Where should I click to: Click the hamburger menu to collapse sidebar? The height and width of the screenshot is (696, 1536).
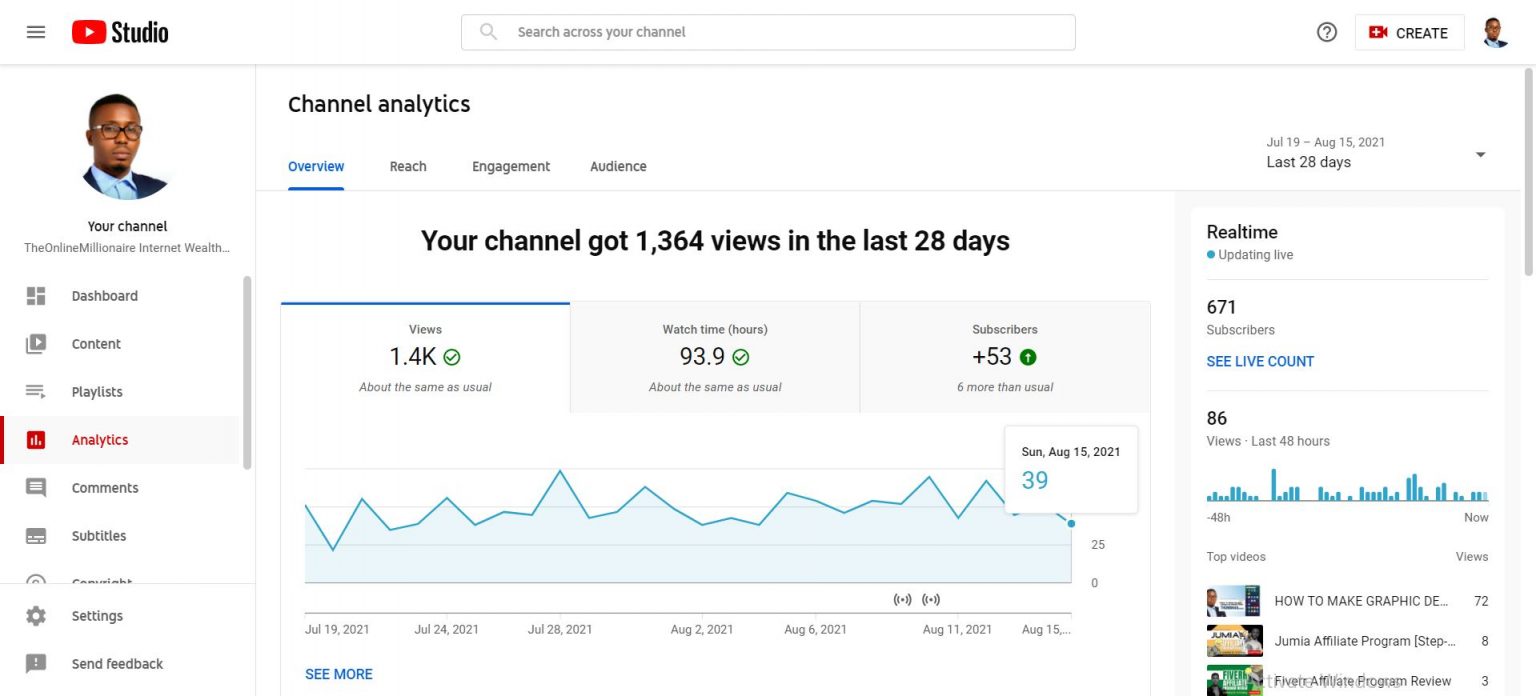pyautogui.click(x=35, y=31)
